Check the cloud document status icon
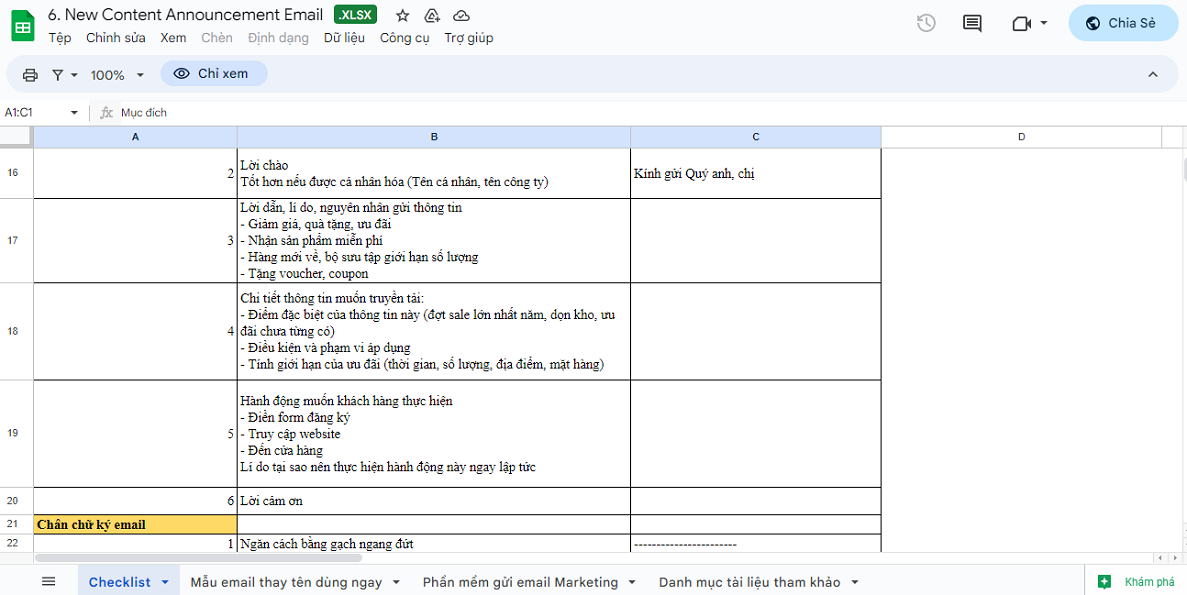1187x595 pixels. [461, 16]
